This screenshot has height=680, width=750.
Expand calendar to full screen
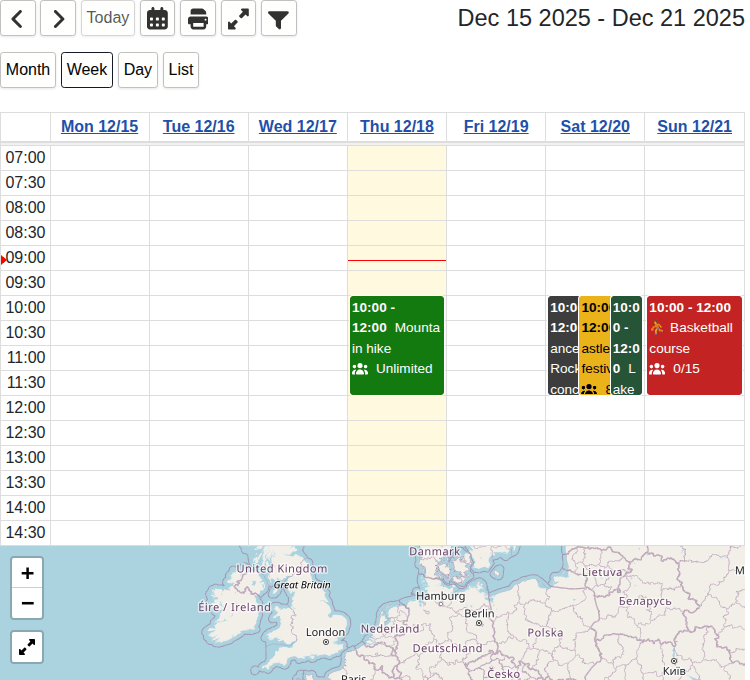point(238,18)
